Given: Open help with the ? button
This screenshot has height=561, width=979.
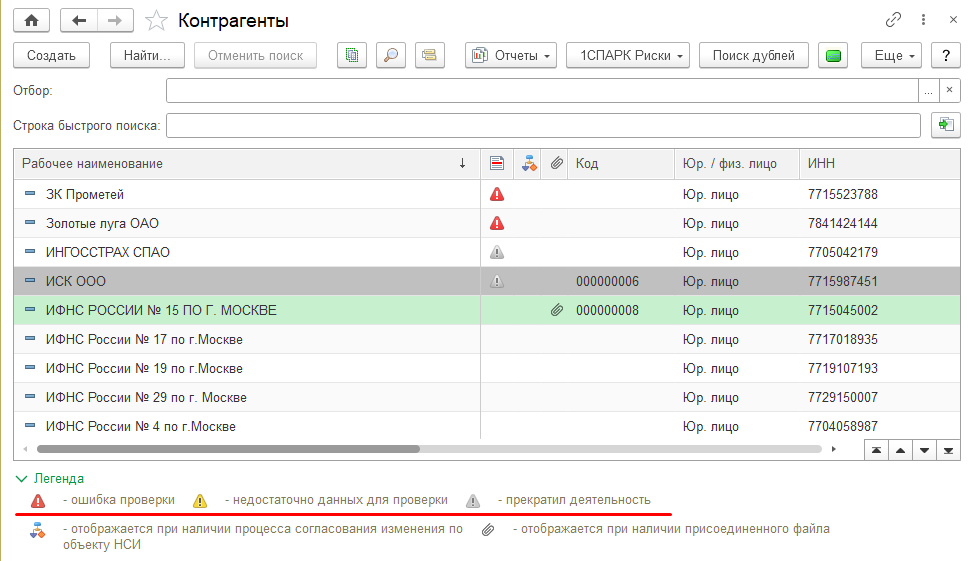Looking at the screenshot, I should [x=946, y=56].
